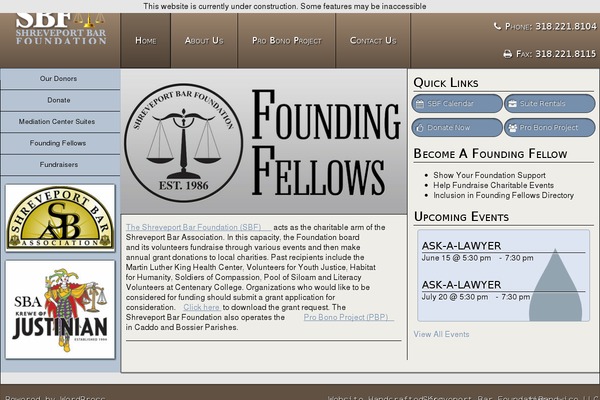Click the Pro Bono Project quick link button
This screenshot has width=600, height=400.
tap(549, 128)
